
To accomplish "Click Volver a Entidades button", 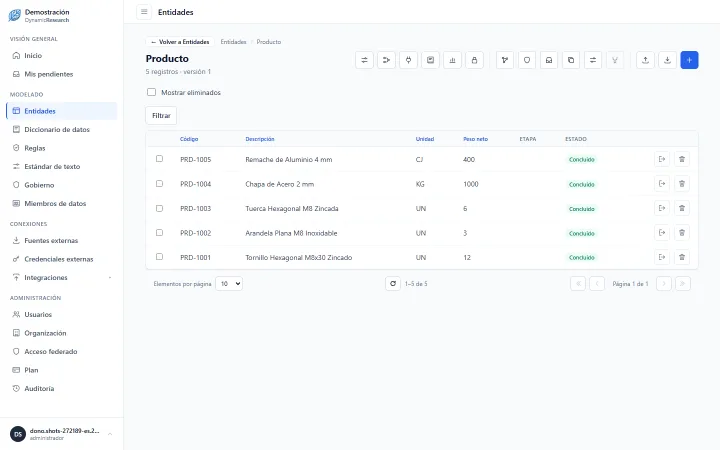I will [x=180, y=42].
